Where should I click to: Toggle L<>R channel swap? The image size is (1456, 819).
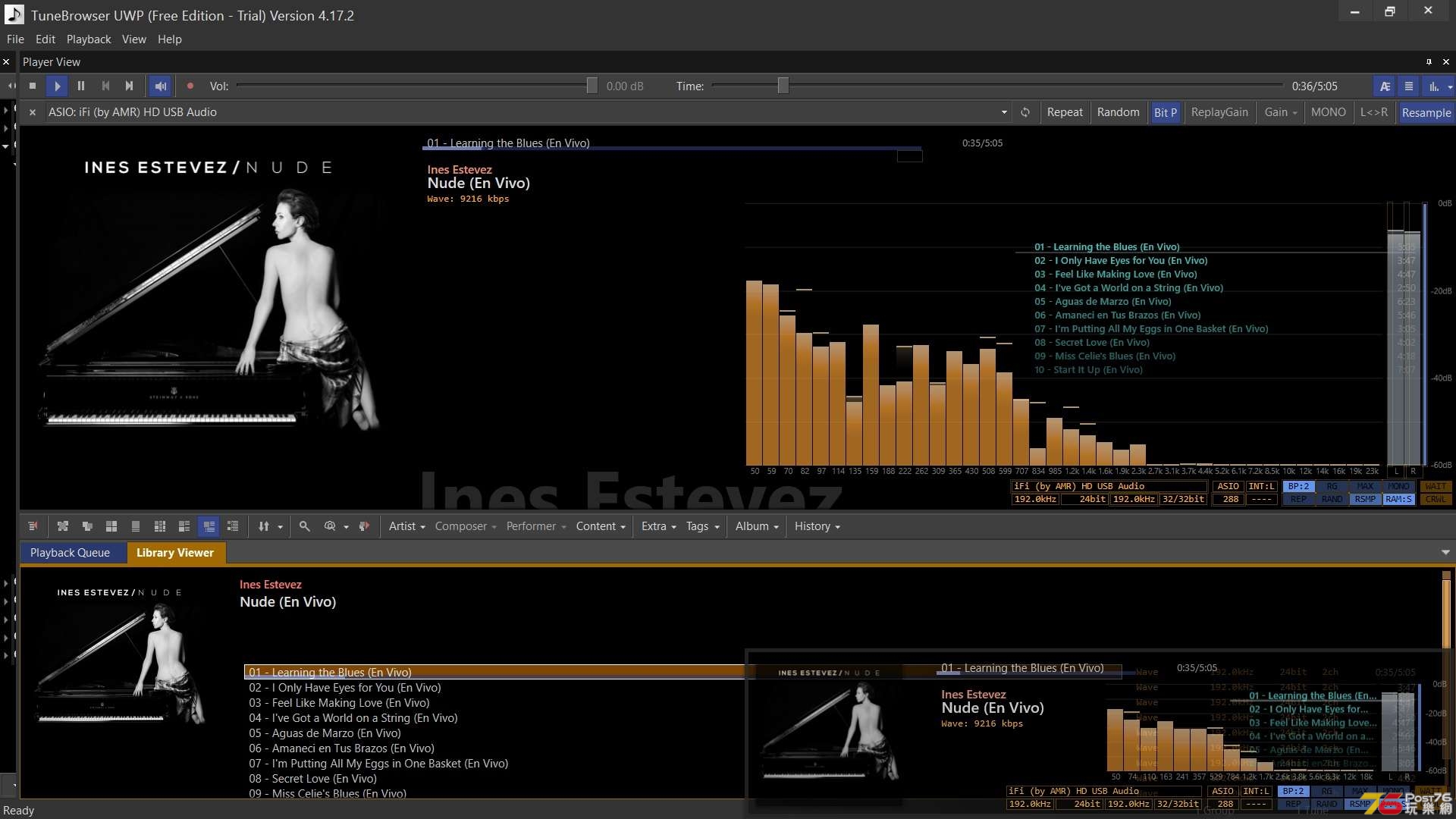click(x=1374, y=112)
